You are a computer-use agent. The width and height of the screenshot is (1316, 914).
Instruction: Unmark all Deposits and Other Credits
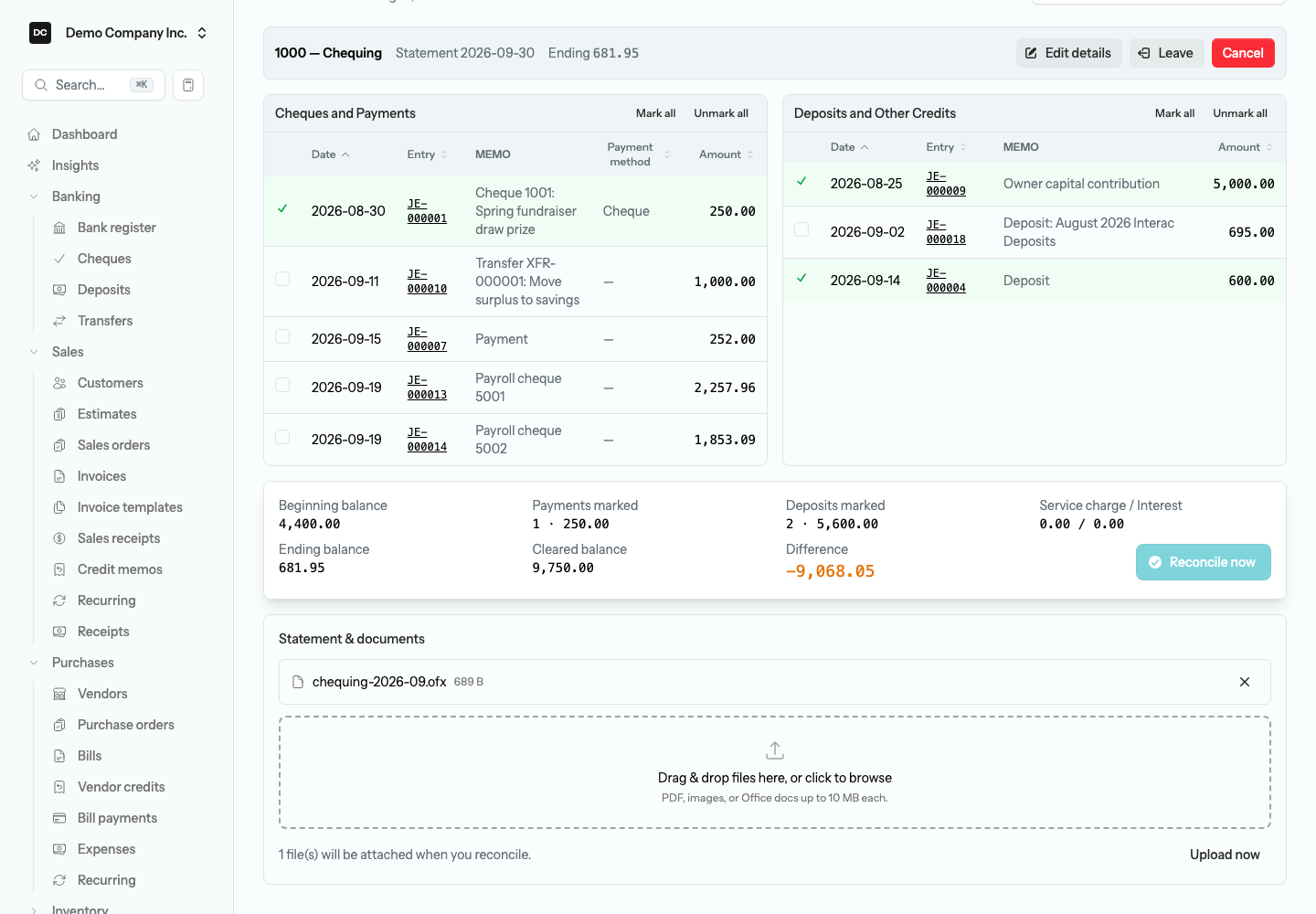click(1240, 113)
